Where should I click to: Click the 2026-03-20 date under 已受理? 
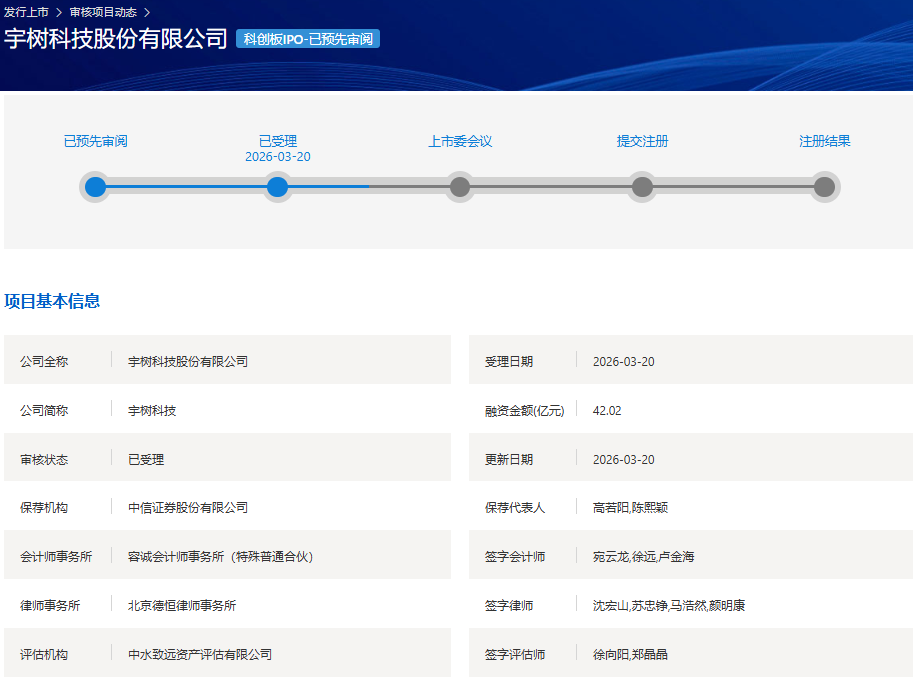pyautogui.click(x=278, y=157)
